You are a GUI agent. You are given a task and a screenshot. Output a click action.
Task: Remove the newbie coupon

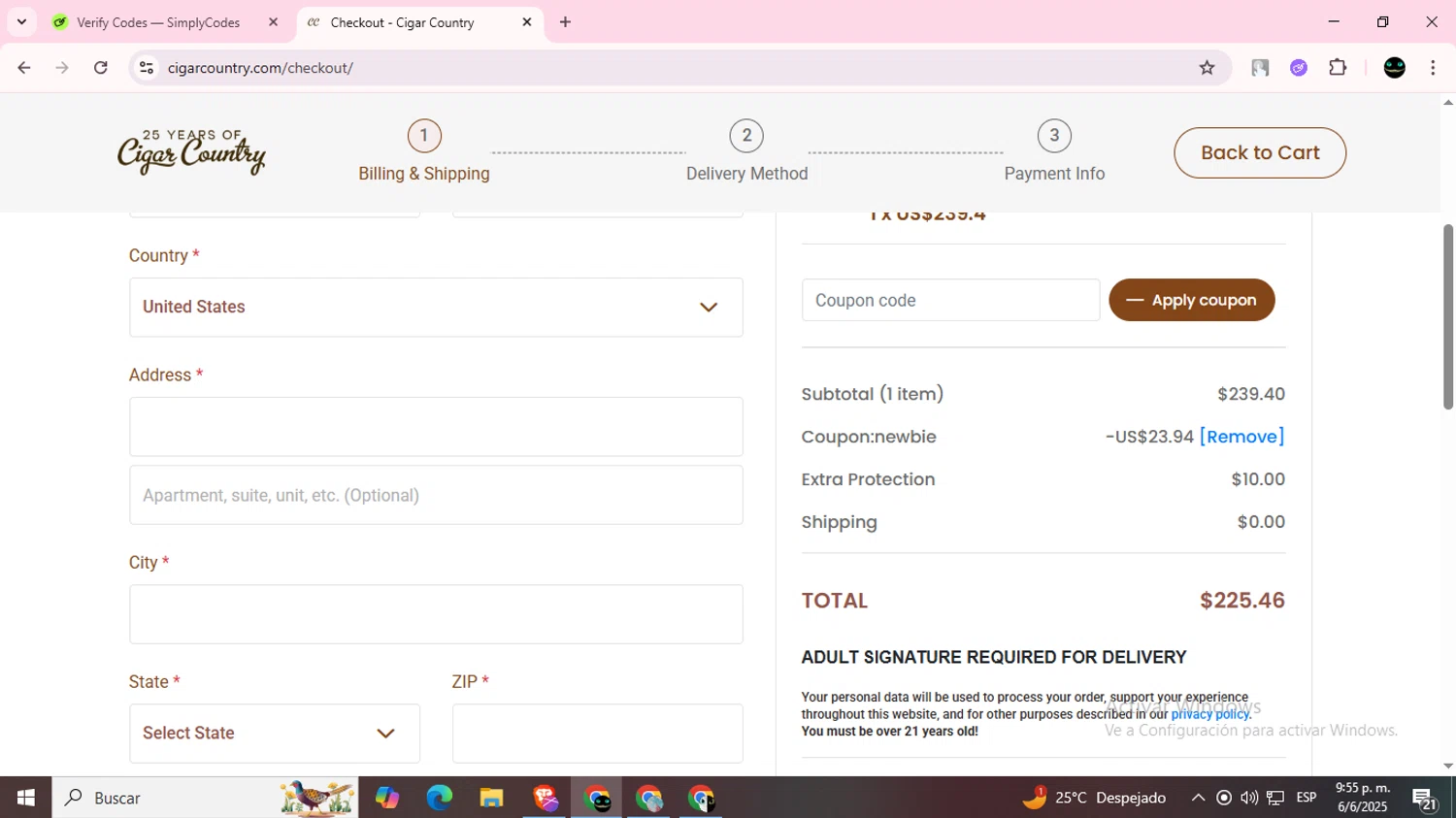1241,437
